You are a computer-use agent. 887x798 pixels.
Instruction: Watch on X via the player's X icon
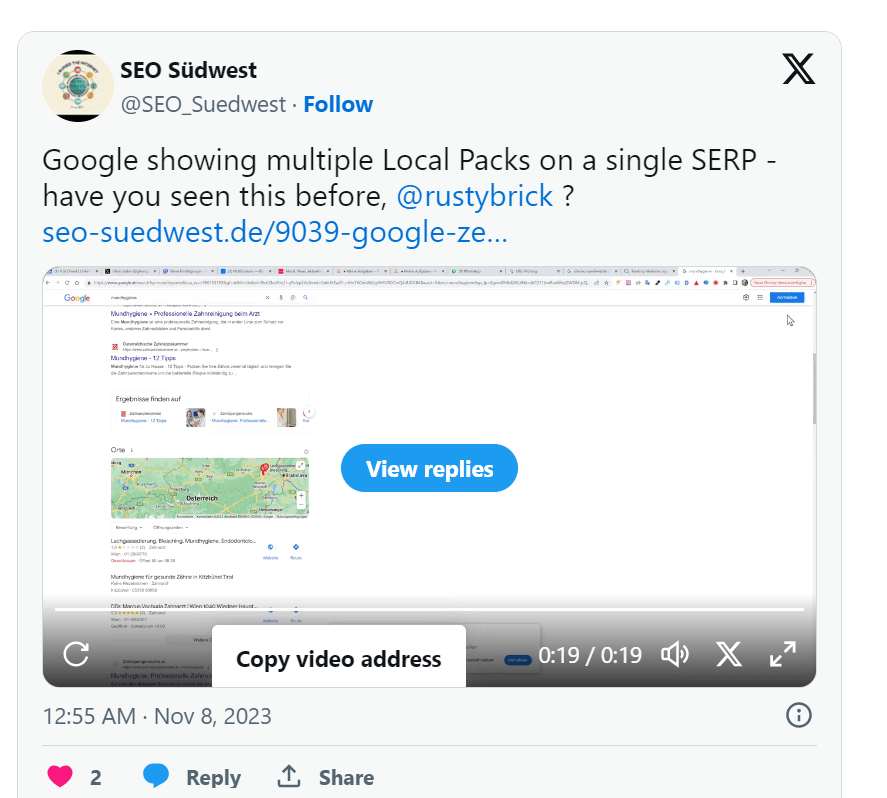pos(729,655)
